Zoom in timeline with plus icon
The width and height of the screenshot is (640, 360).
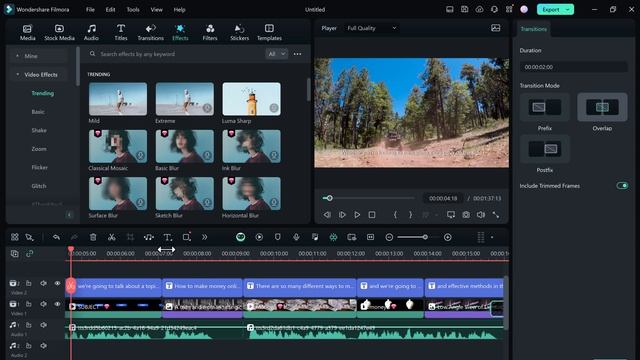coord(448,237)
